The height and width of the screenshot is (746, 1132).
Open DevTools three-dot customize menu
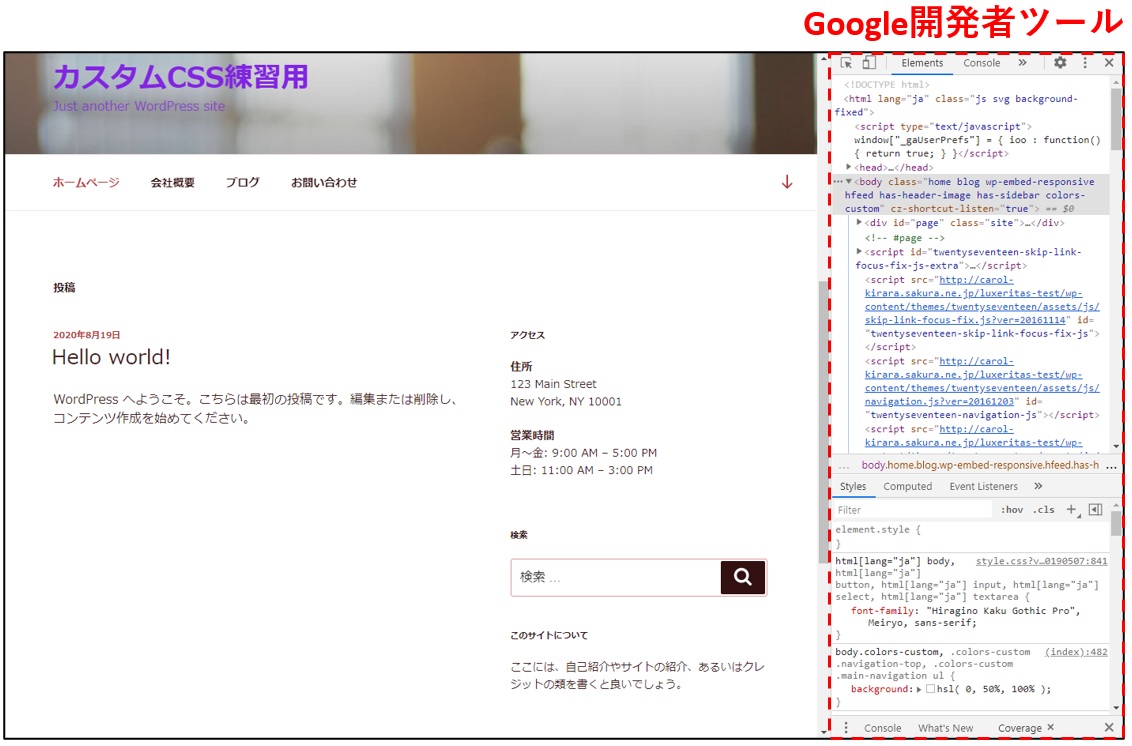1085,63
